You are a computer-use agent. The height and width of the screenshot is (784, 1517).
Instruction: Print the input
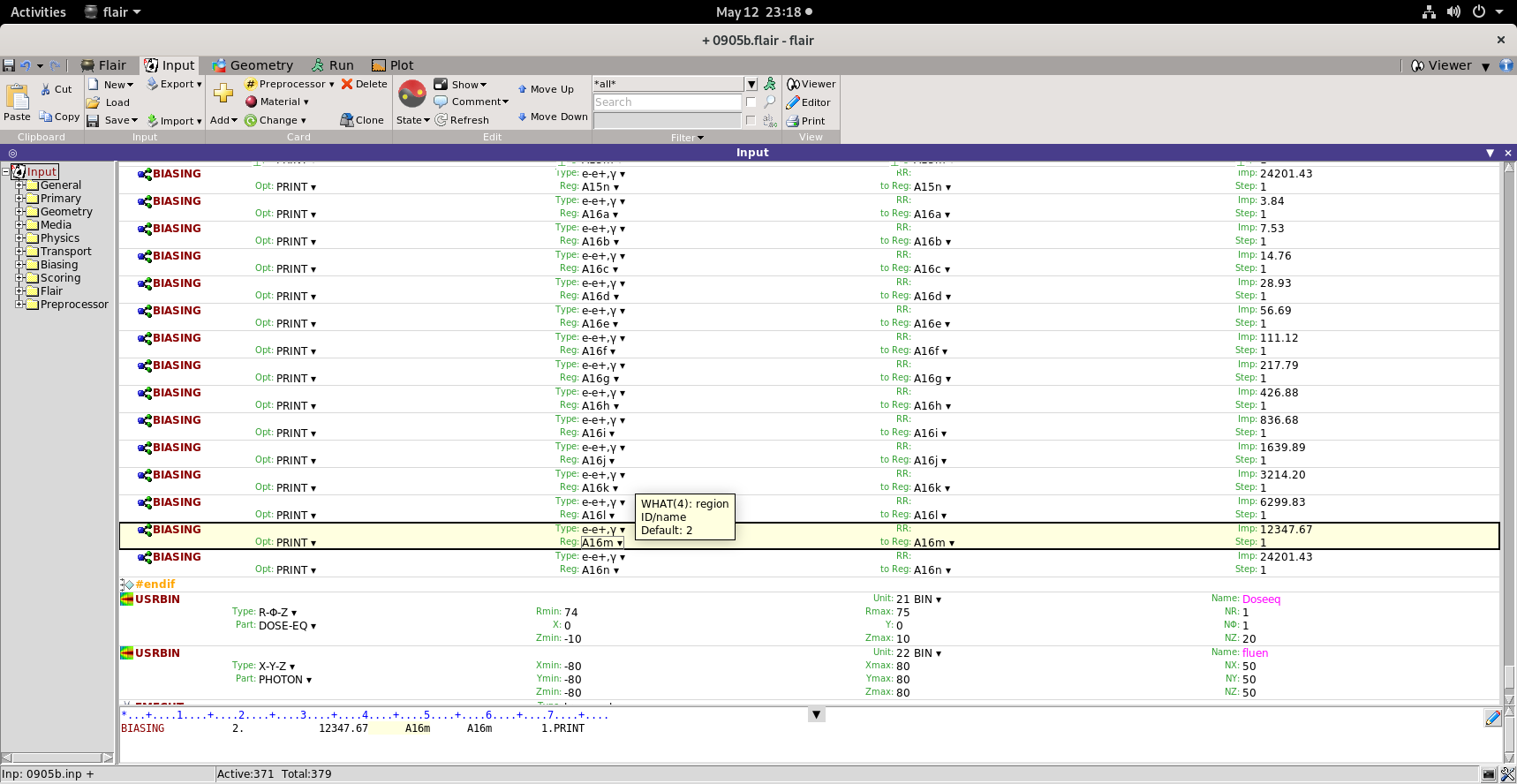[805, 121]
